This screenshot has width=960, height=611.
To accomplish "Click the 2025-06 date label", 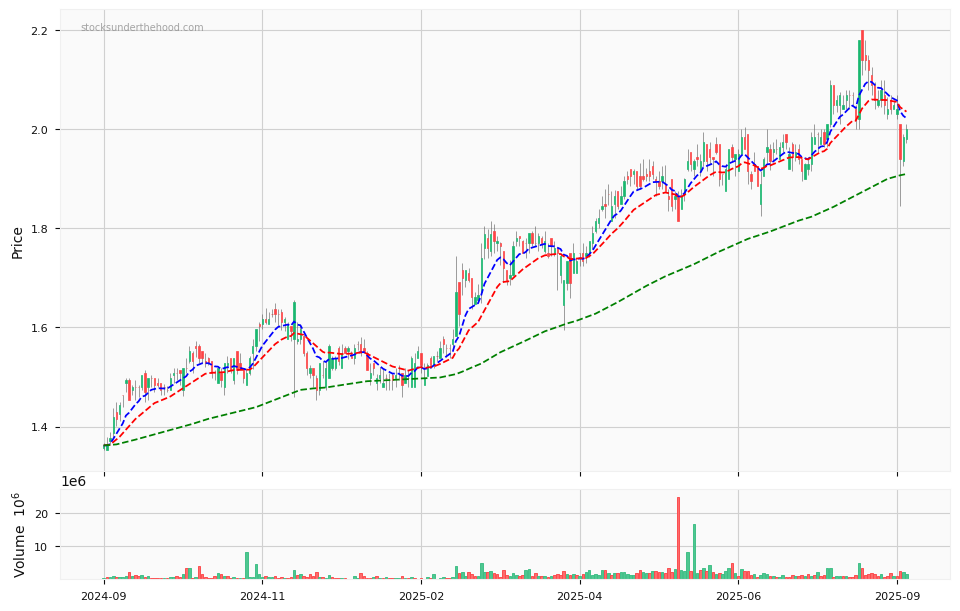I will (x=738, y=596).
